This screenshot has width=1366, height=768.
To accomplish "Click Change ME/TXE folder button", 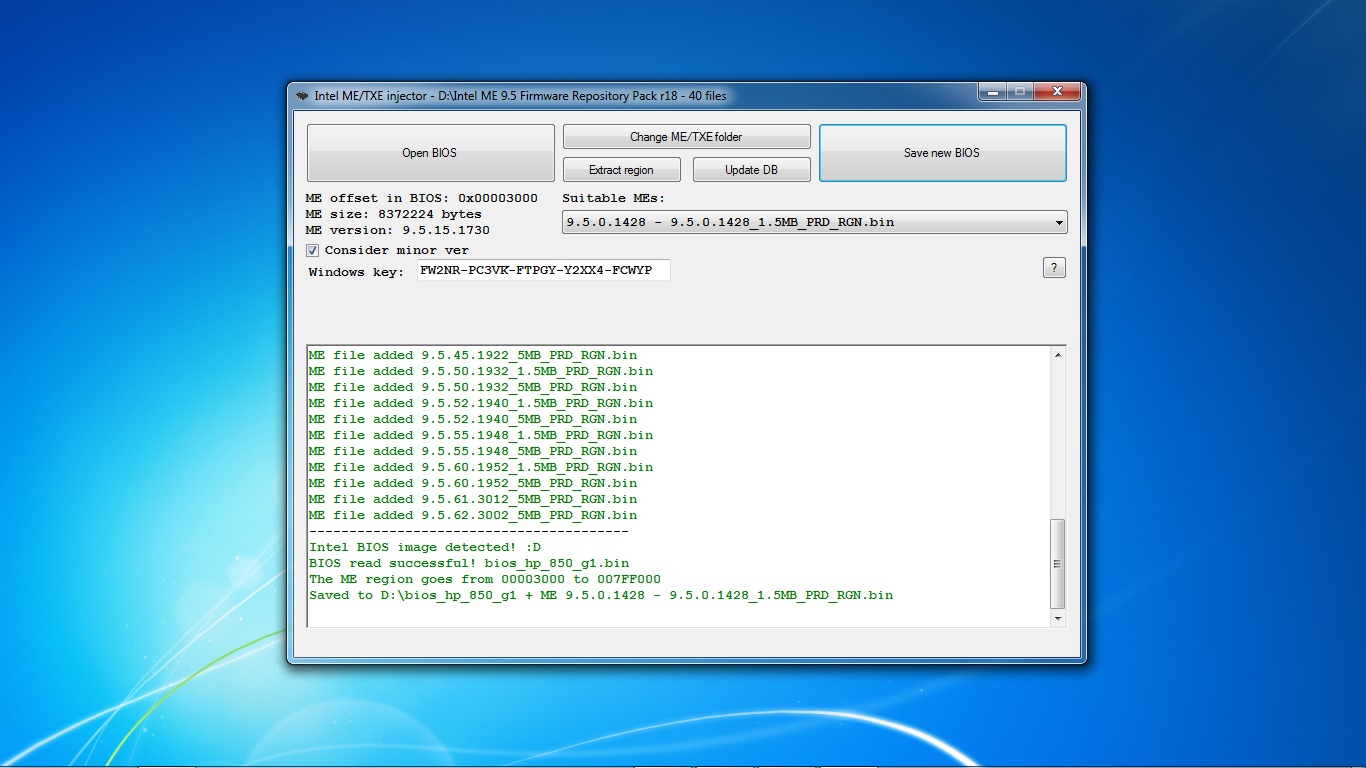I will [686, 137].
